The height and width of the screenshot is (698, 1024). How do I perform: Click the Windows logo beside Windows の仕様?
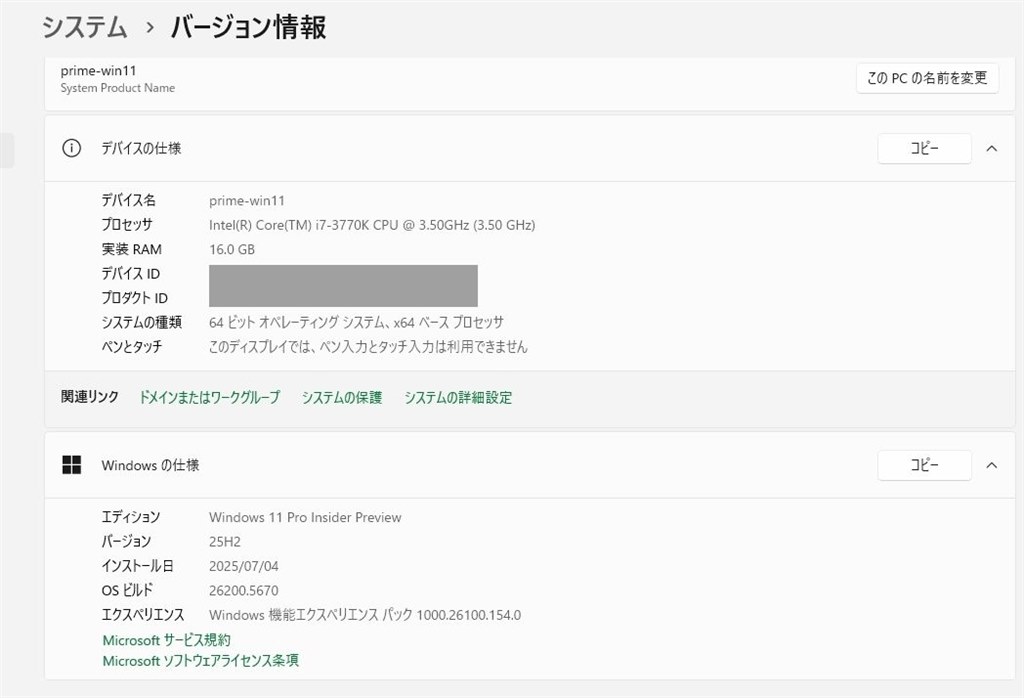coord(73,465)
